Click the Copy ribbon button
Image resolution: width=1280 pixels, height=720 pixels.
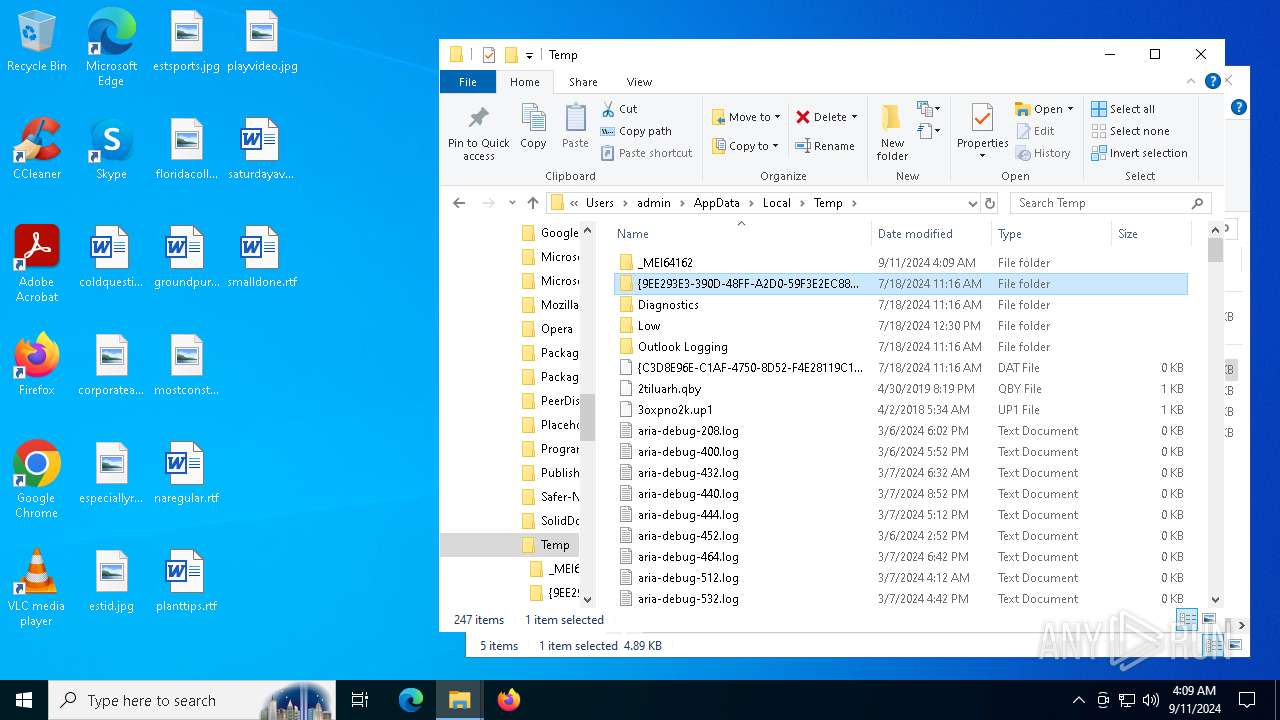[x=533, y=127]
